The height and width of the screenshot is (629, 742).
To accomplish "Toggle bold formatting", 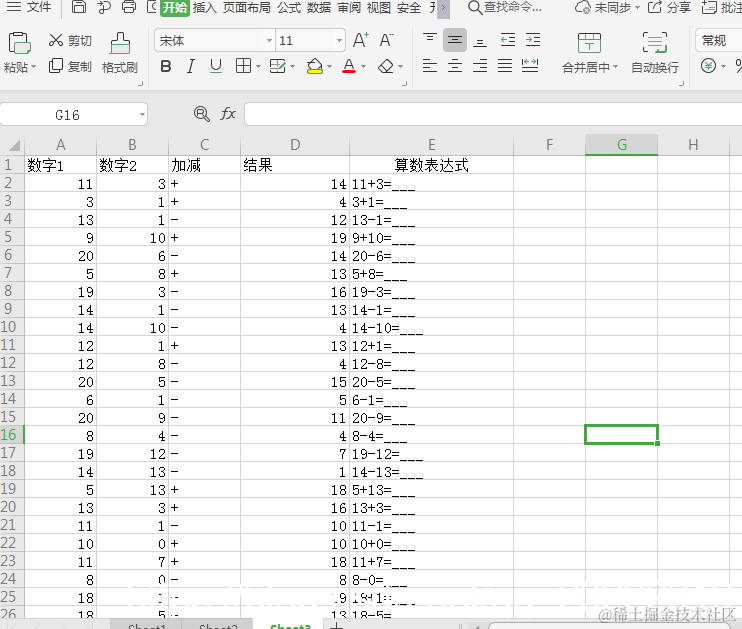I will point(166,66).
